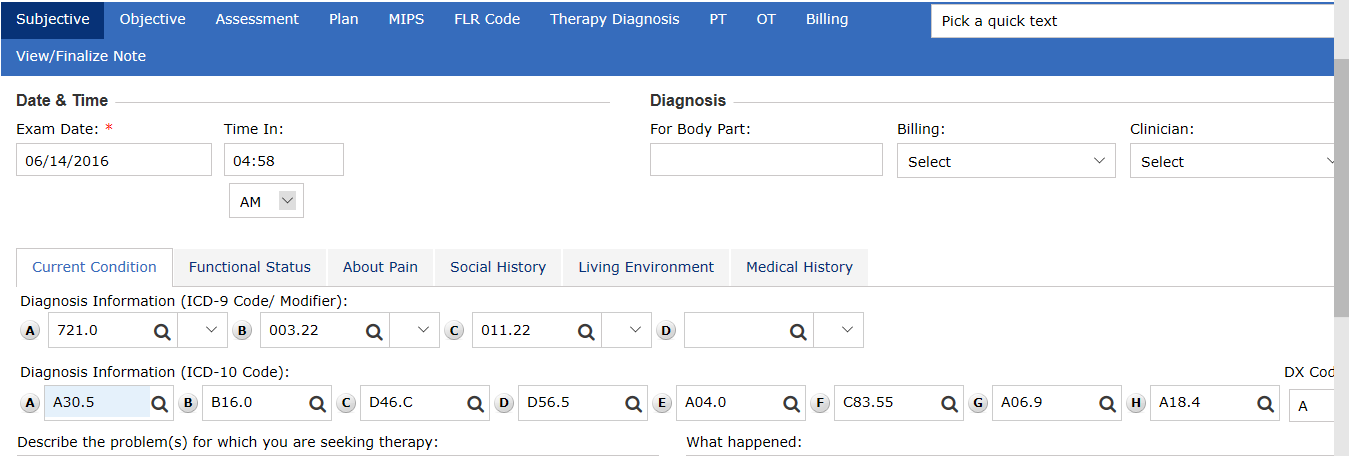Click the magnifier next to ICD-10 code D46.C
This screenshot has width=1349, height=456.
476,403
